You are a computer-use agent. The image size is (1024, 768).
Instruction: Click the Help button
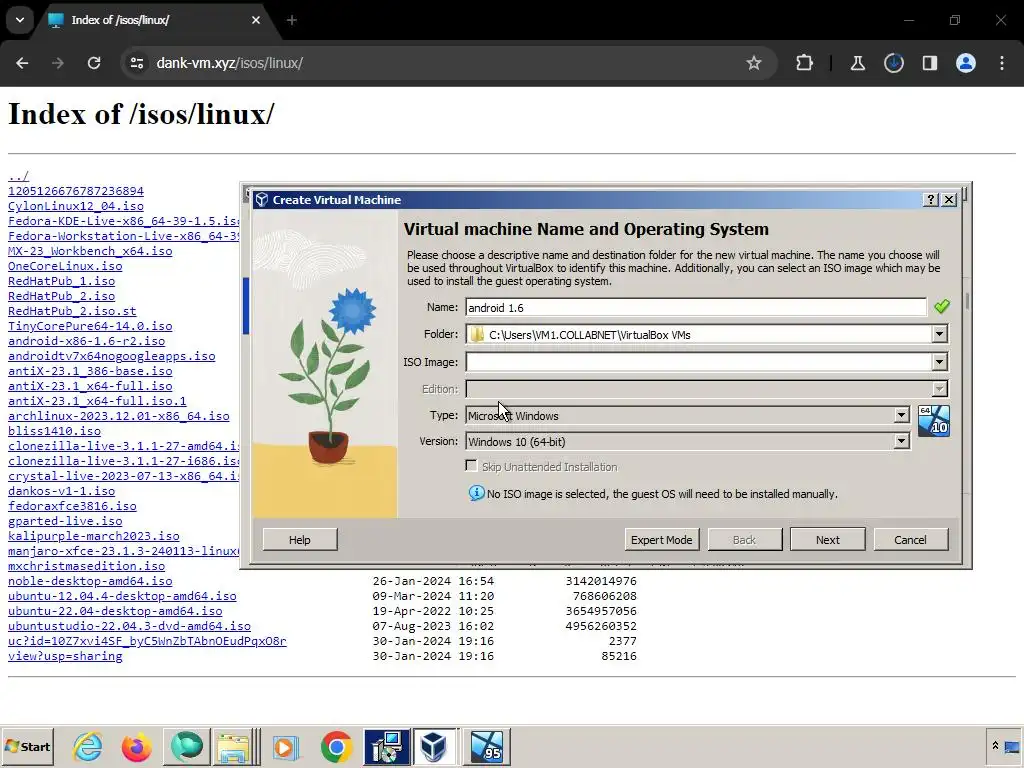[300, 539]
